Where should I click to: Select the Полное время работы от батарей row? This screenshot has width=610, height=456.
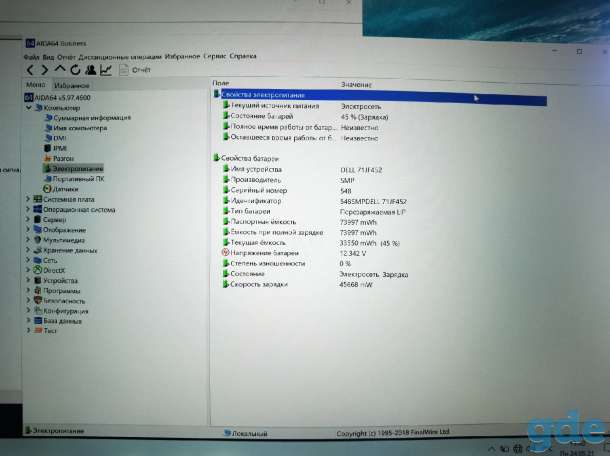click(x=300, y=127)
